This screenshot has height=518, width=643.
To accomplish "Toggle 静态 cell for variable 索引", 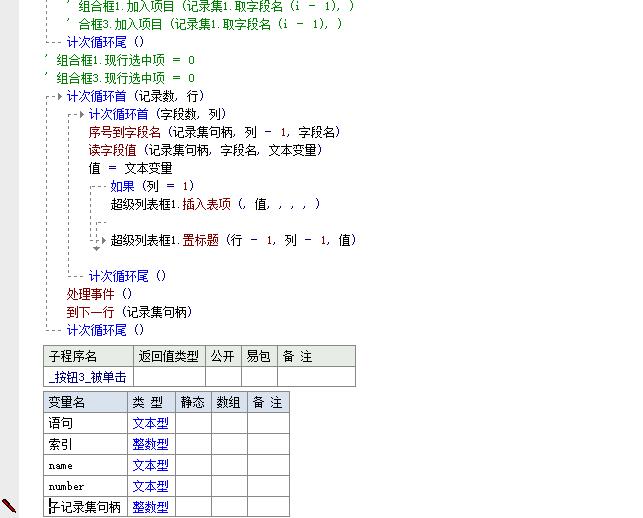I will tap(194, 444).
